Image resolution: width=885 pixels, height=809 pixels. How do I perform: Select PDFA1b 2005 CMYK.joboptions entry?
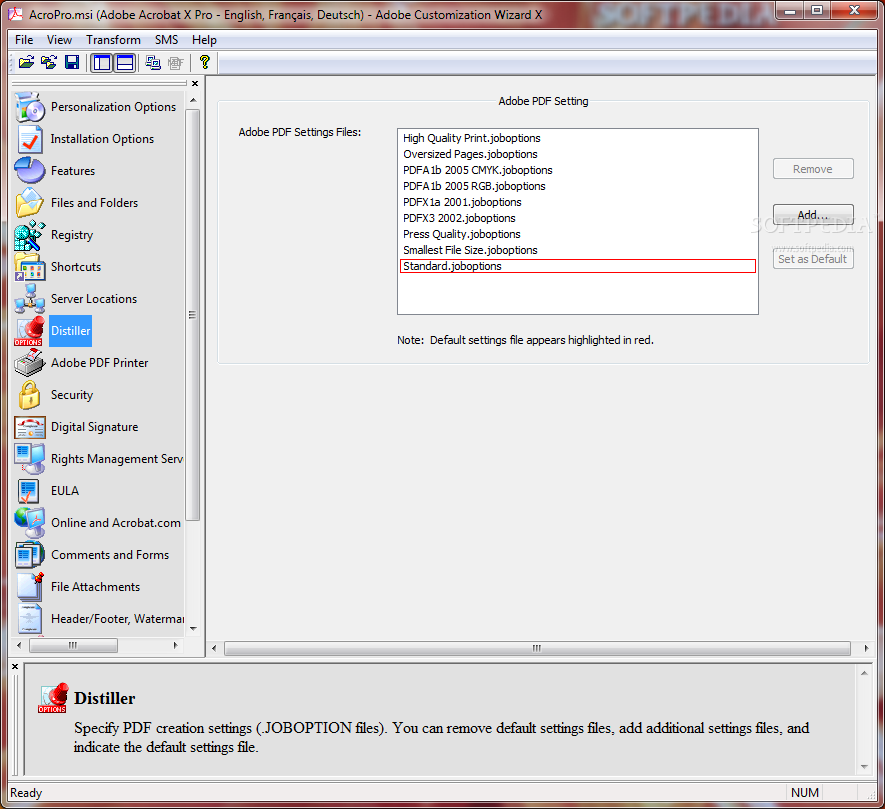click(577, 170)
